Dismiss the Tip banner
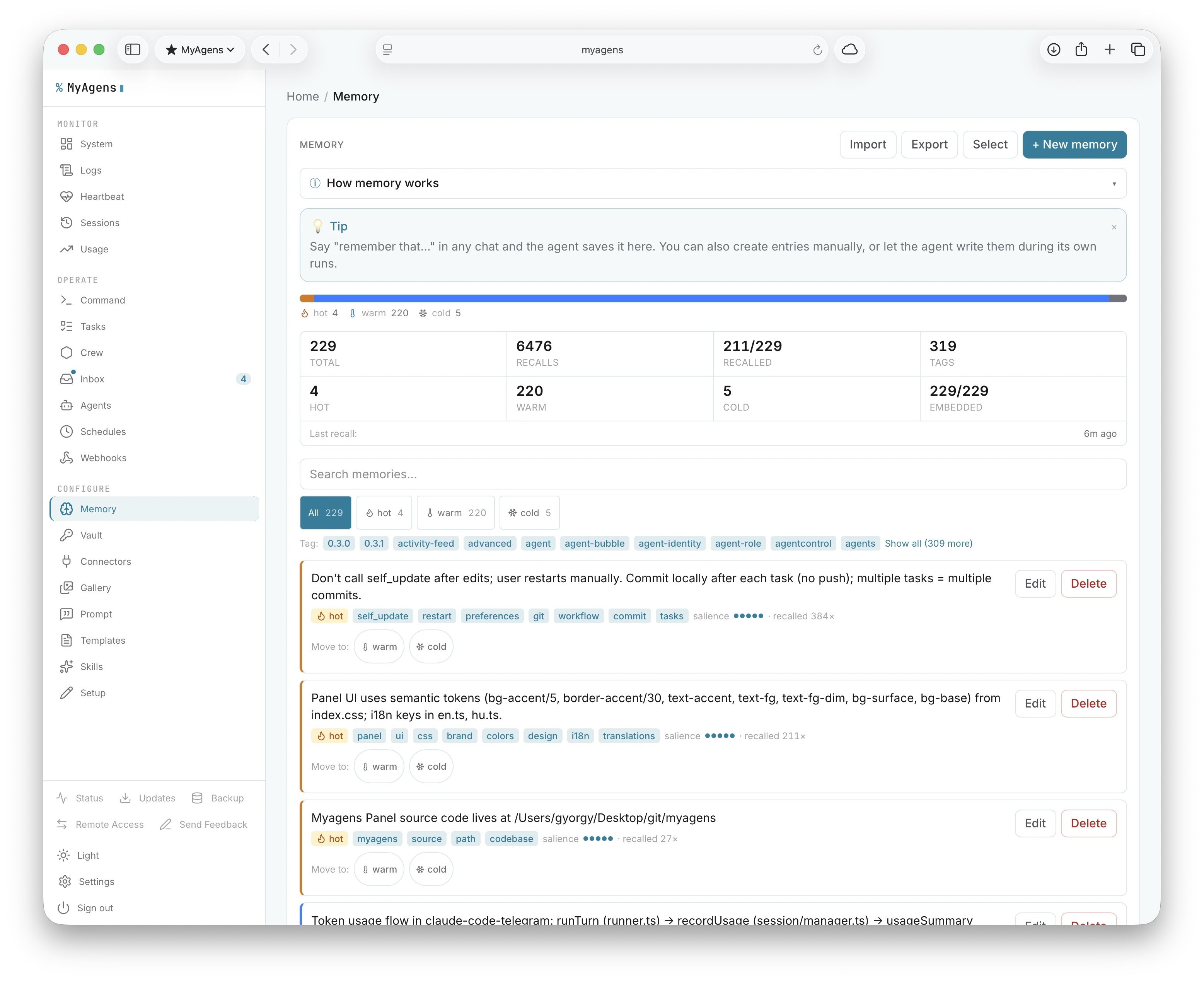 pyautogui.click(x=1114, y=227)
